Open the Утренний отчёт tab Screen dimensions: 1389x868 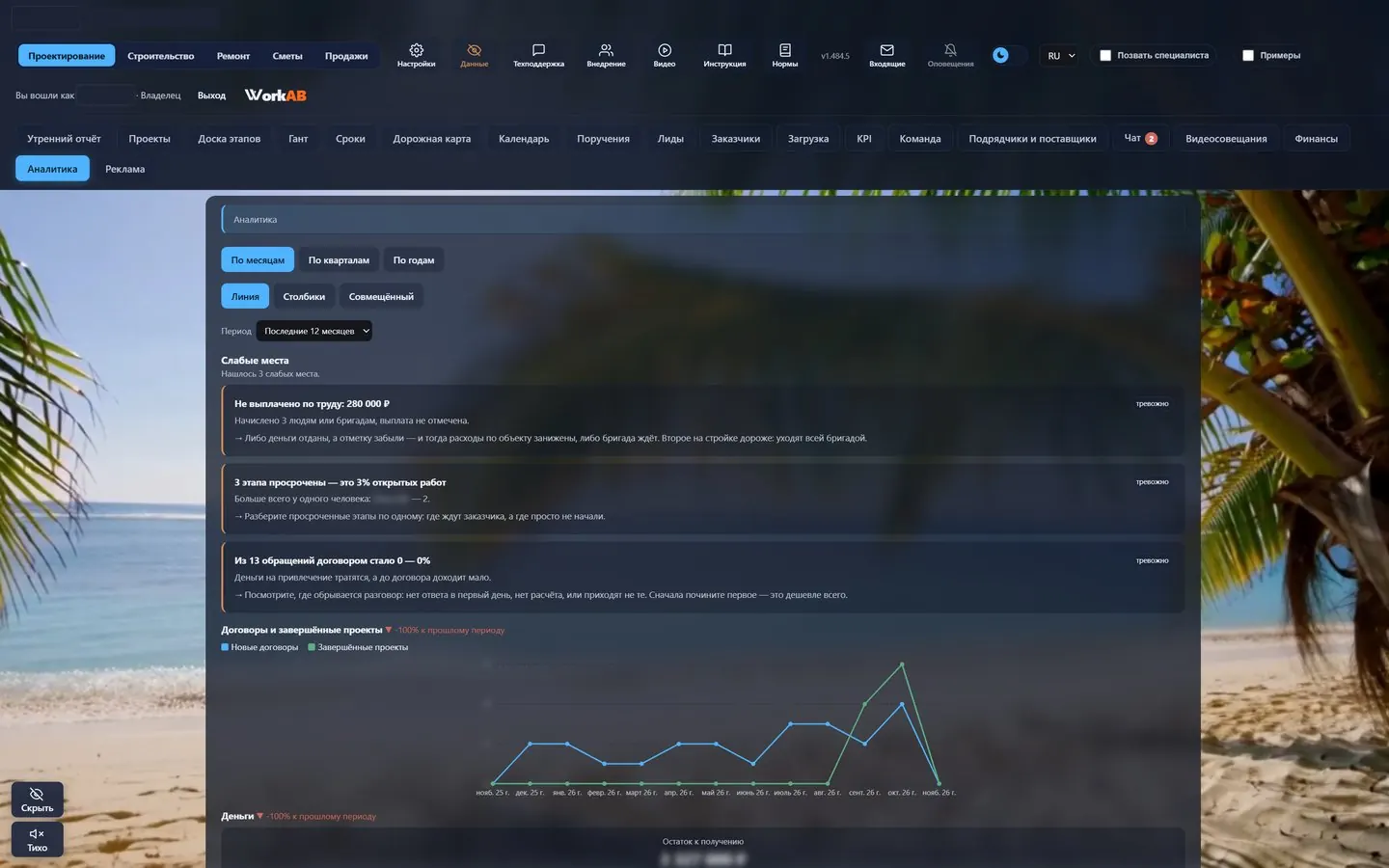point(64,139)
